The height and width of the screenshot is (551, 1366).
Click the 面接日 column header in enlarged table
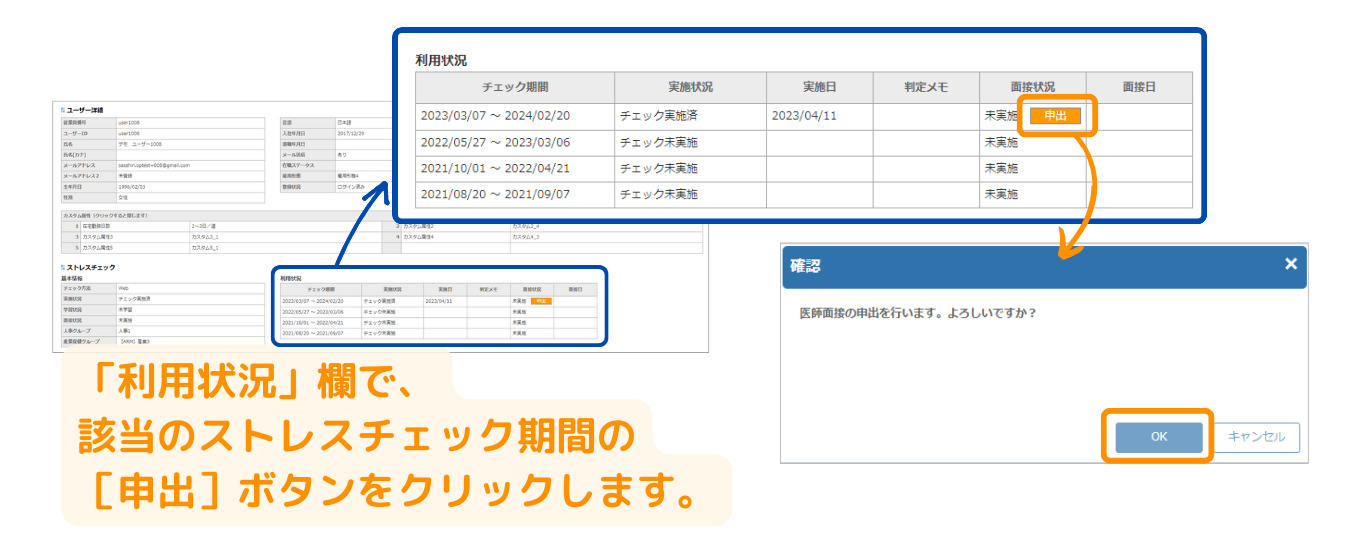1138,88
